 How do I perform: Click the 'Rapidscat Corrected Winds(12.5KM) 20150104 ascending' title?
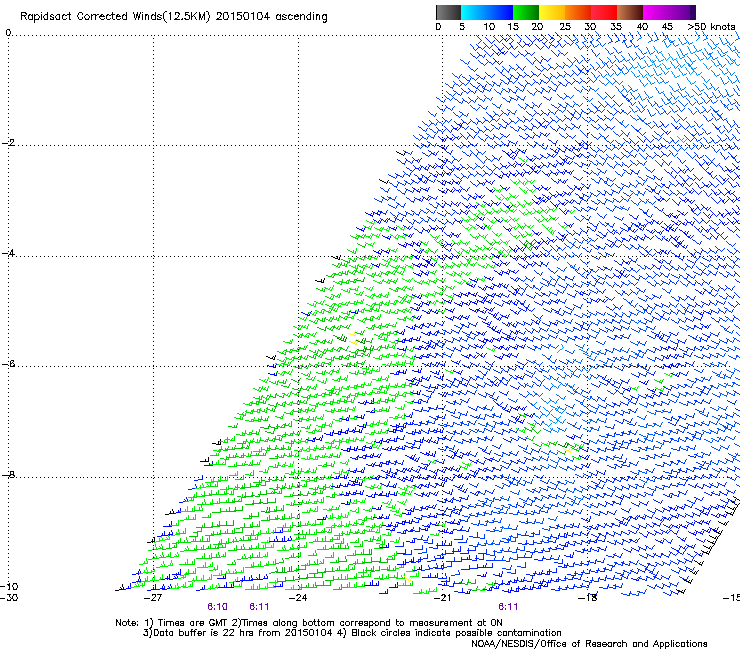click(174, 17)
